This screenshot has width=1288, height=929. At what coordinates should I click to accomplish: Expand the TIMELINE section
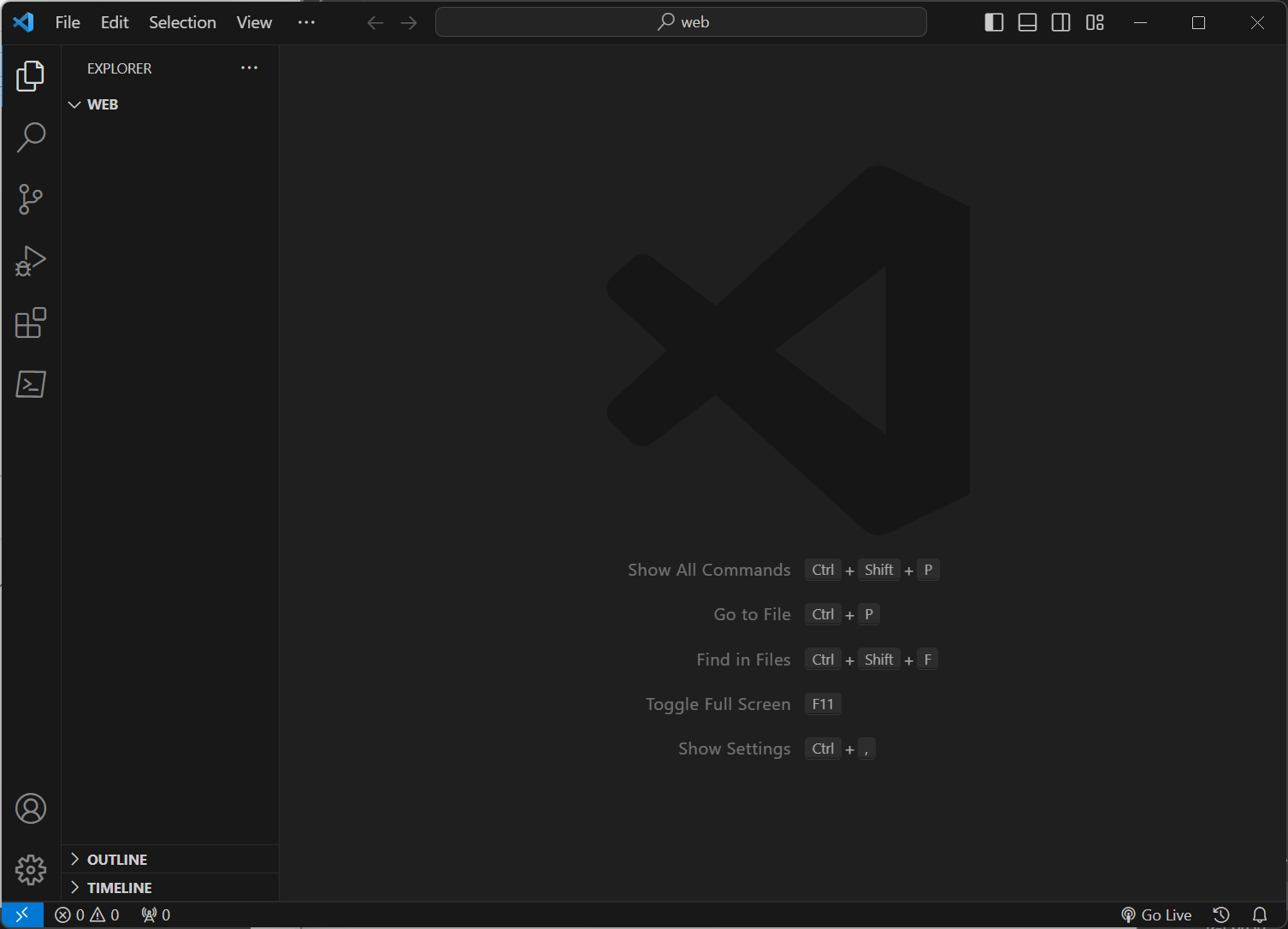tap(170, 887)
